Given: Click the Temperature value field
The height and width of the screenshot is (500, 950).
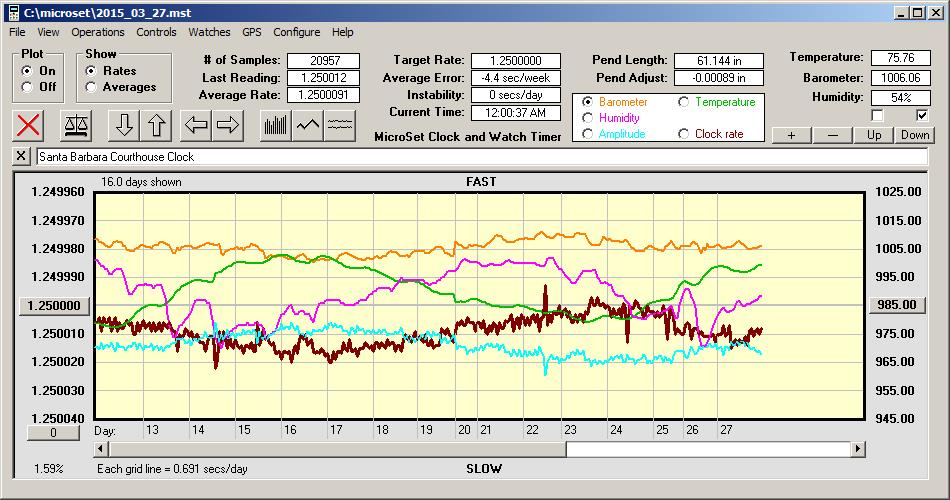Looking at the screenshot, I should point(901,58).
